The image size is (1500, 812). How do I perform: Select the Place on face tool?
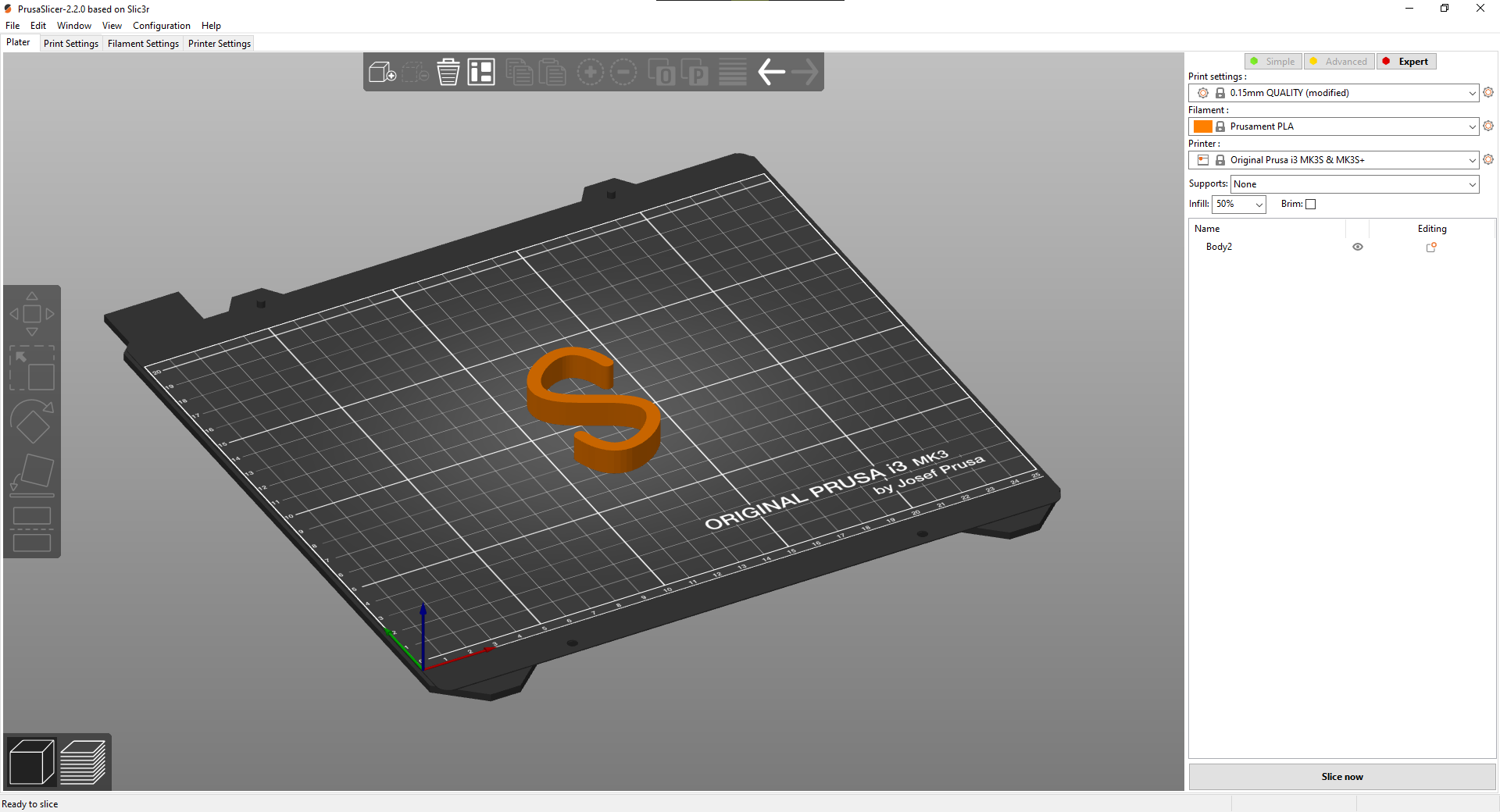(32, 475)
